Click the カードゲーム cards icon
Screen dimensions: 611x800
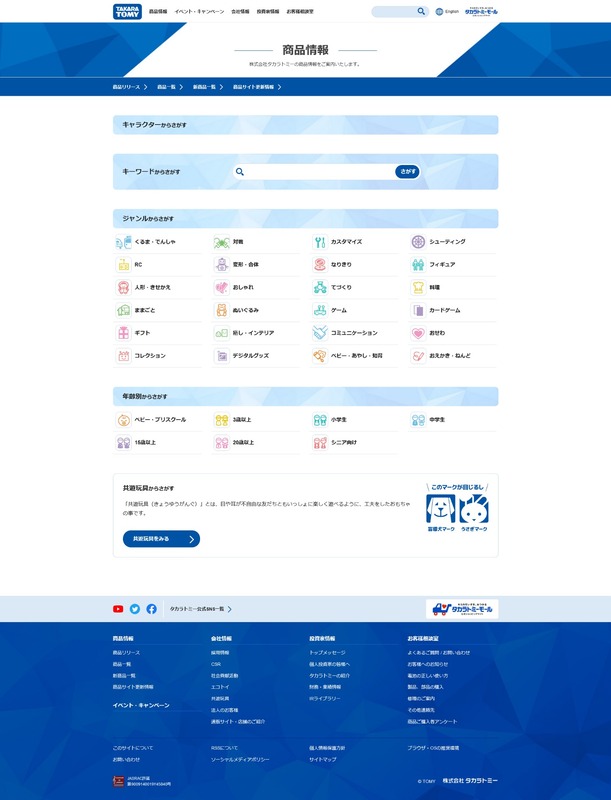point(418,310)
